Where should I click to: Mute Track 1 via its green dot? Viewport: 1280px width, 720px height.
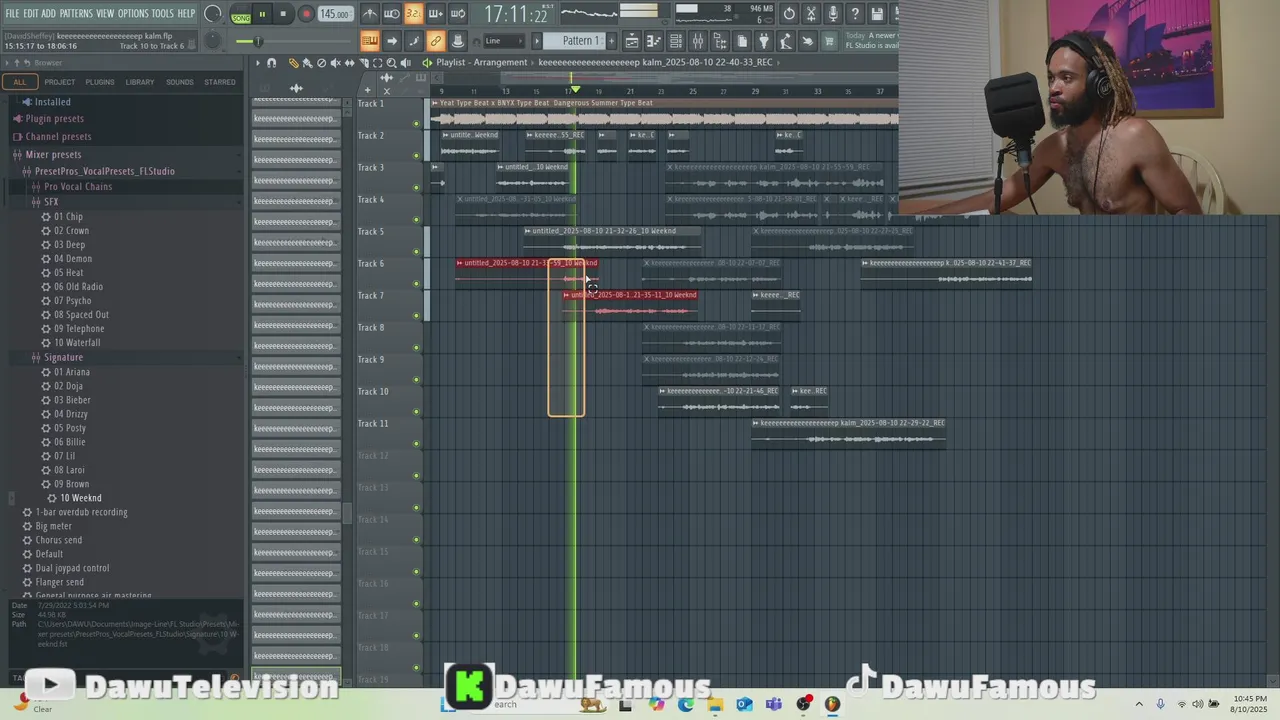[417, 124]
